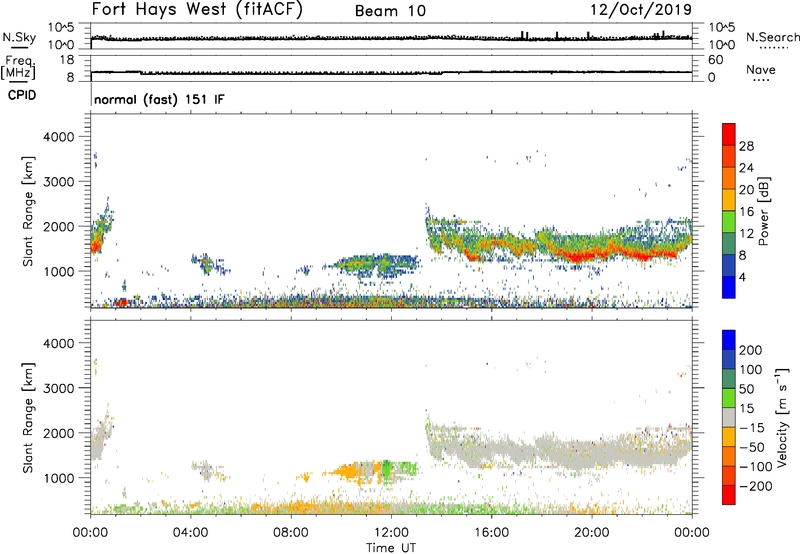Click the '18' frequency axis tick
This screenshot has height=554, width=800.
pos(67,60)
